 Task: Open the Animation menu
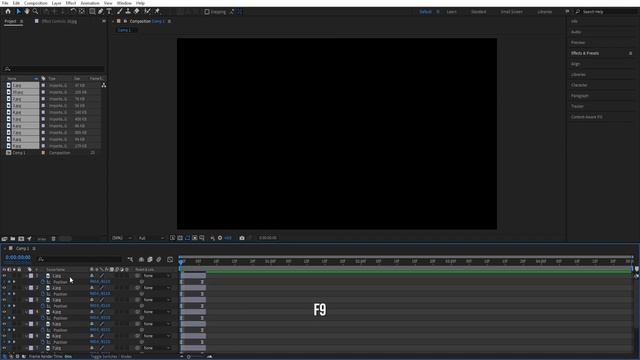pyautogui.click(x=90, y=3)
